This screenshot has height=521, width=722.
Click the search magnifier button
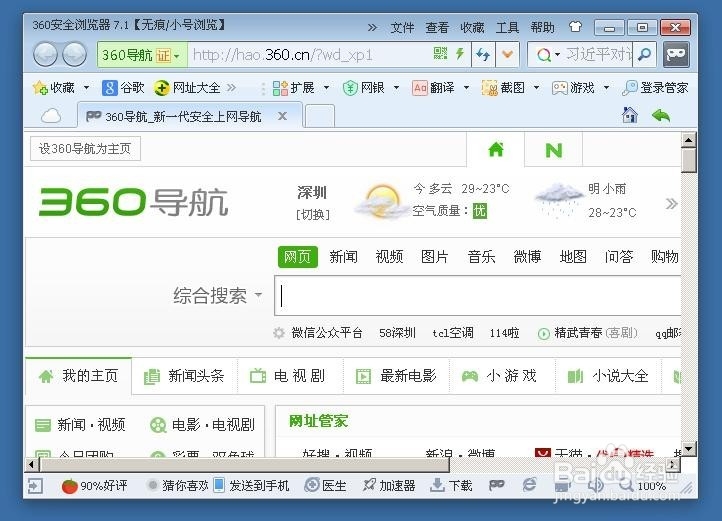coord(645,55)
